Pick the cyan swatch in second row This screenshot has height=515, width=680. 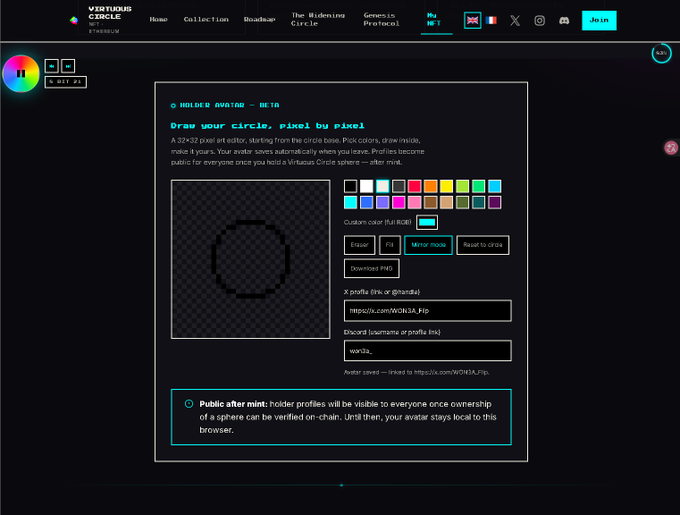coord(350,202)
